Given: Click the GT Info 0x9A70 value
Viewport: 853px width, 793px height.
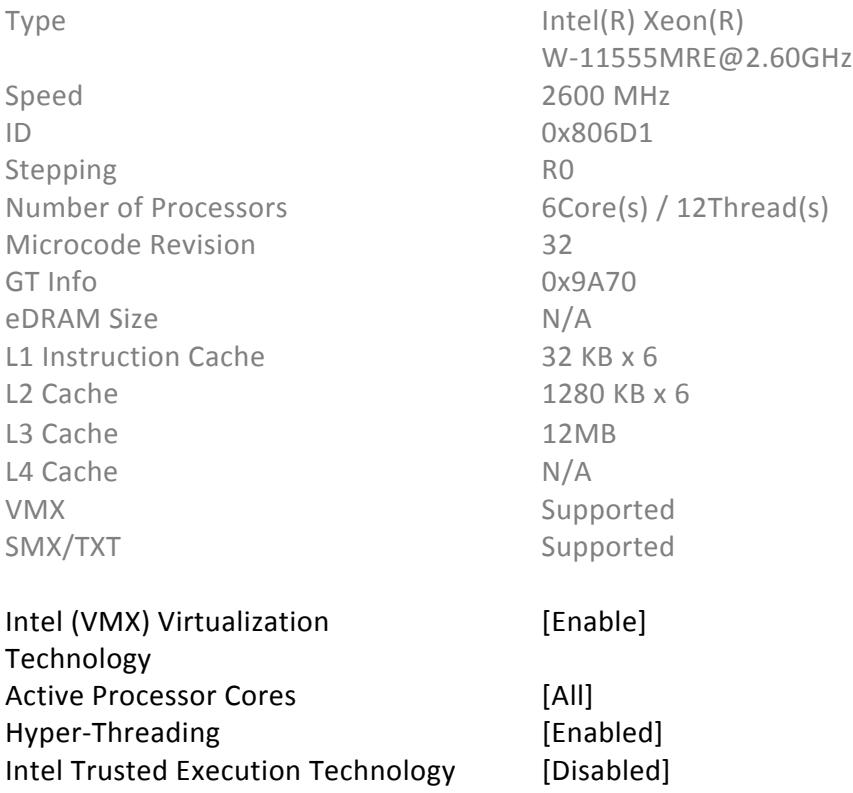Looking at the screenshot, I should click(x=589, y=282).
